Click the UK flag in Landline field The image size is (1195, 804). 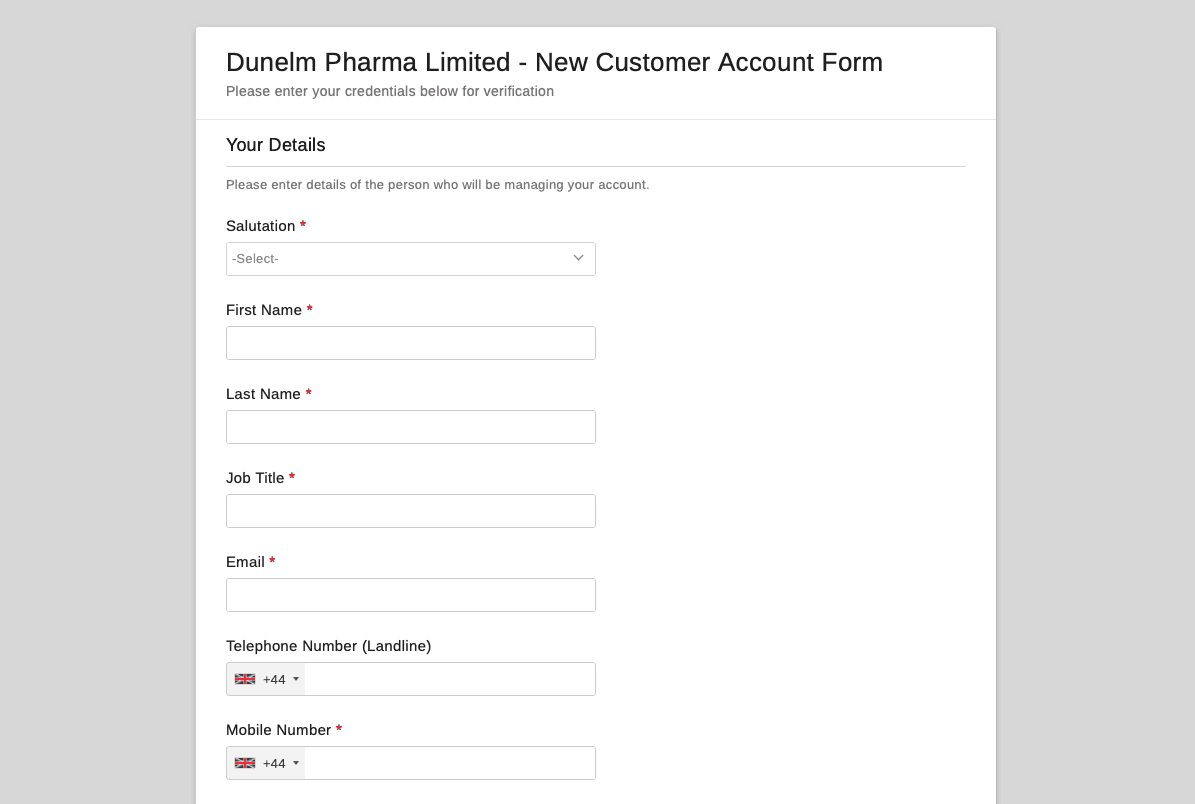[245, 679]
